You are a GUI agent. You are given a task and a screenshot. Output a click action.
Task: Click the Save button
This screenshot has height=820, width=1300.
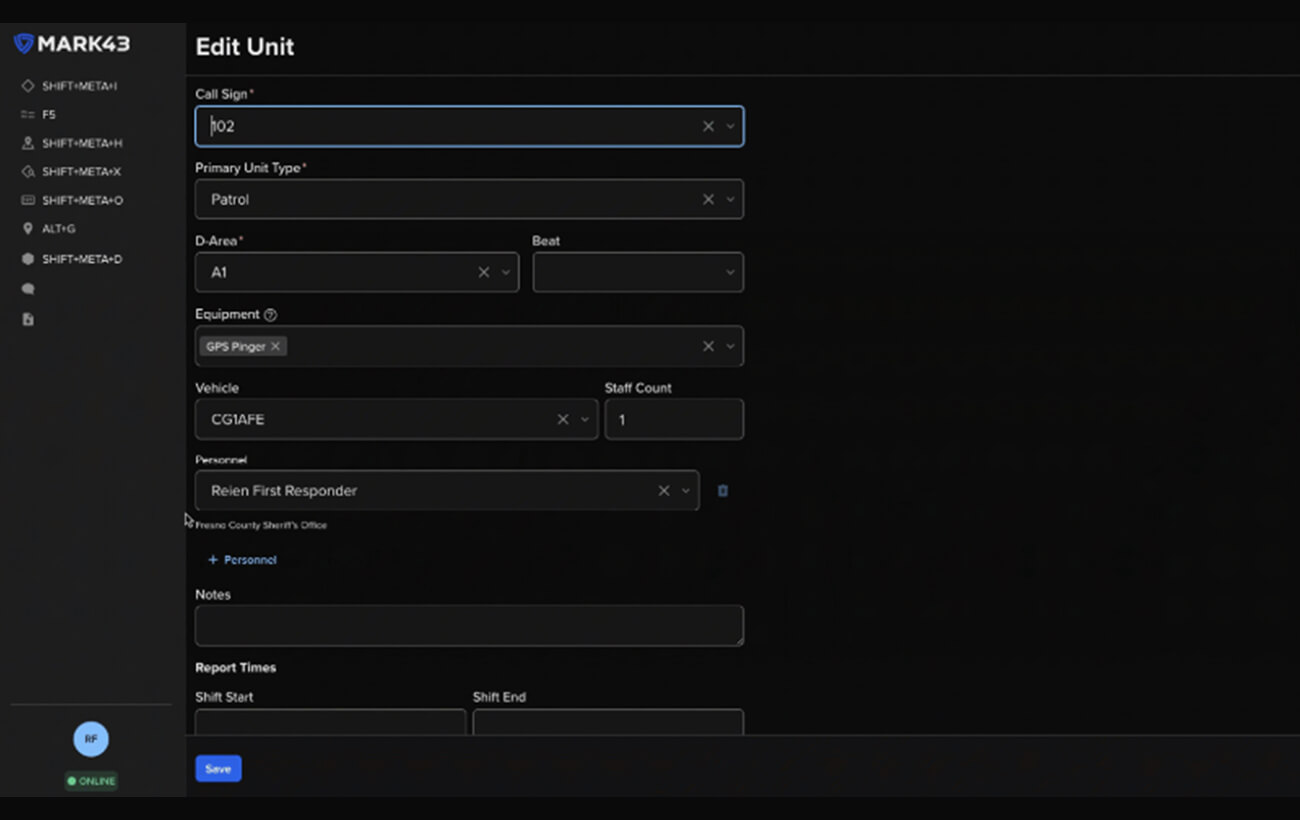click(x=218, y=769)
